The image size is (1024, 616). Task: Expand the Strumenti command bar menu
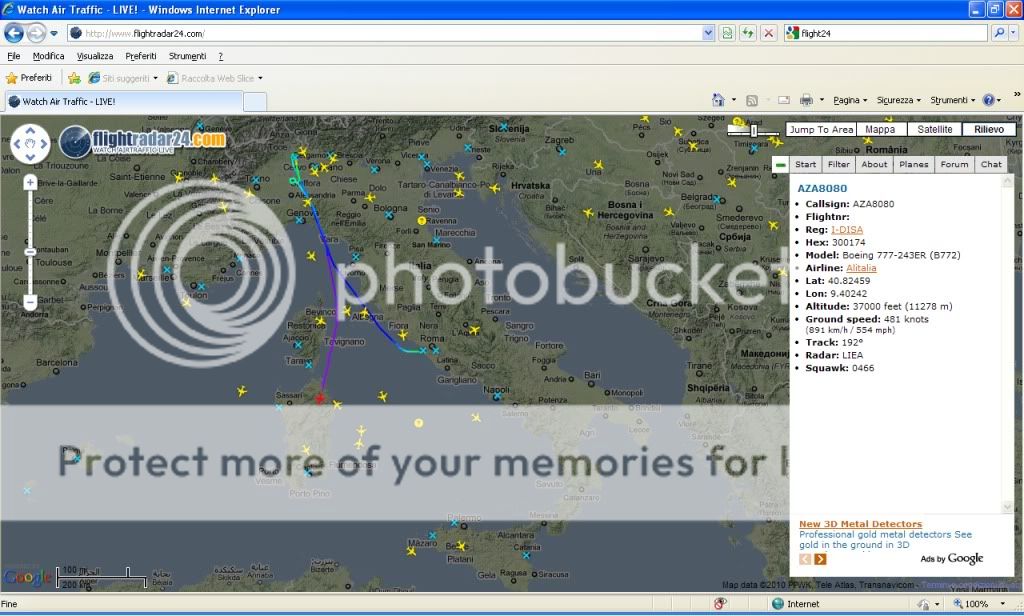(952, 100)
